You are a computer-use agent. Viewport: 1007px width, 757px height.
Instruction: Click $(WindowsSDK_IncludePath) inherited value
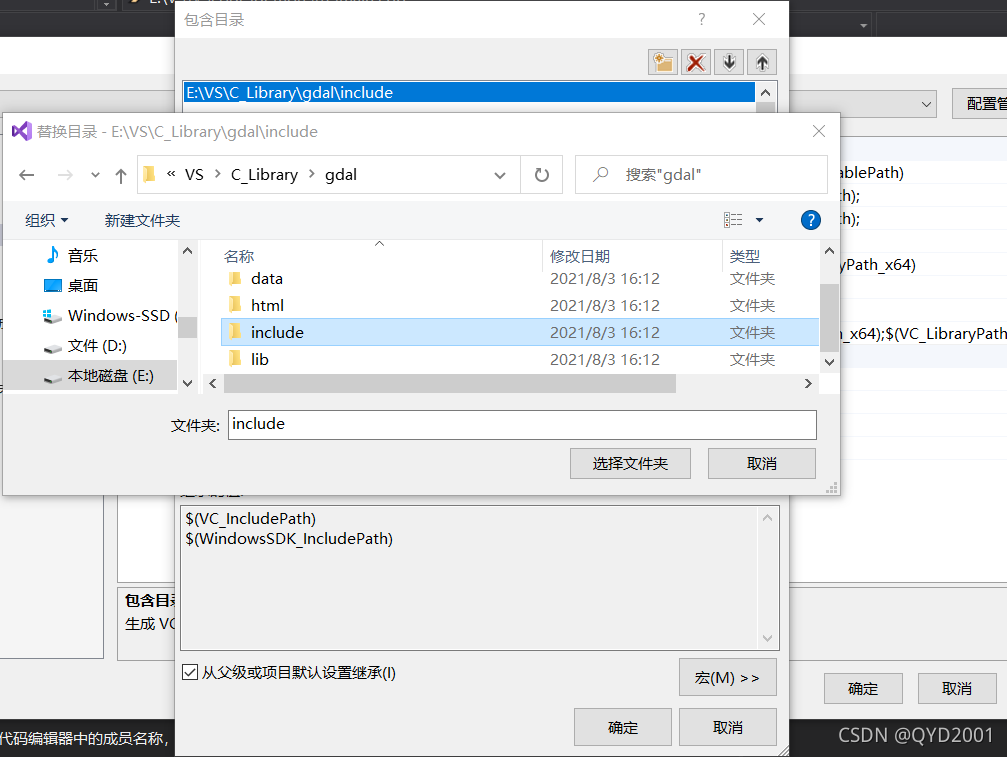(x=289, y=539)
